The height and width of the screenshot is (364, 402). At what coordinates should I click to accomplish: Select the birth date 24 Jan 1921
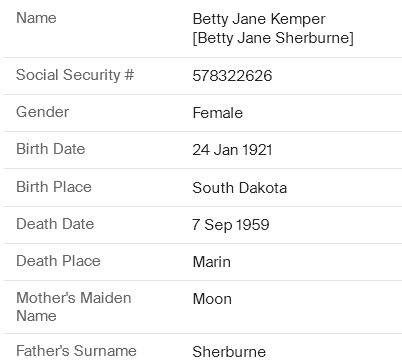pyautogui.click(x=232, y=150)
